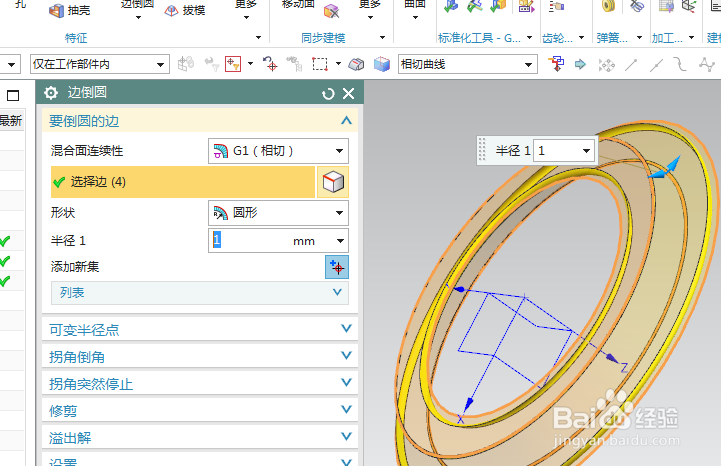Open the mm unit dropdown arrow

[340, 241]
